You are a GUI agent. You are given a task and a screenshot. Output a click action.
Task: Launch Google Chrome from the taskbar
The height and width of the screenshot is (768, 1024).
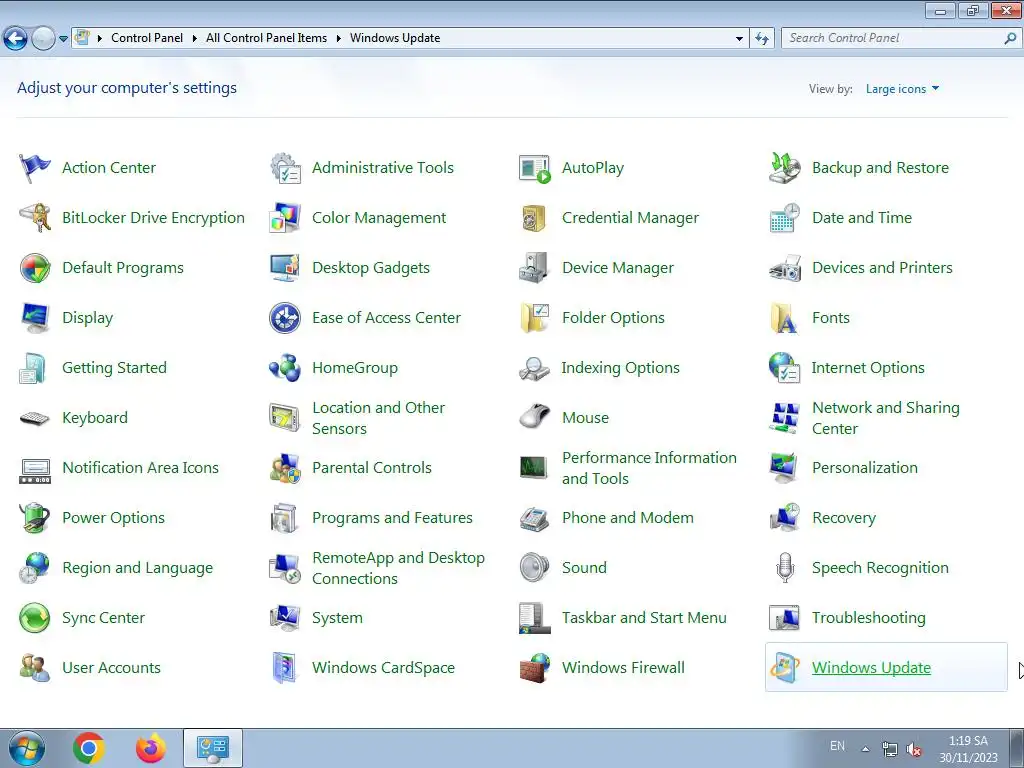pos(89,748)
